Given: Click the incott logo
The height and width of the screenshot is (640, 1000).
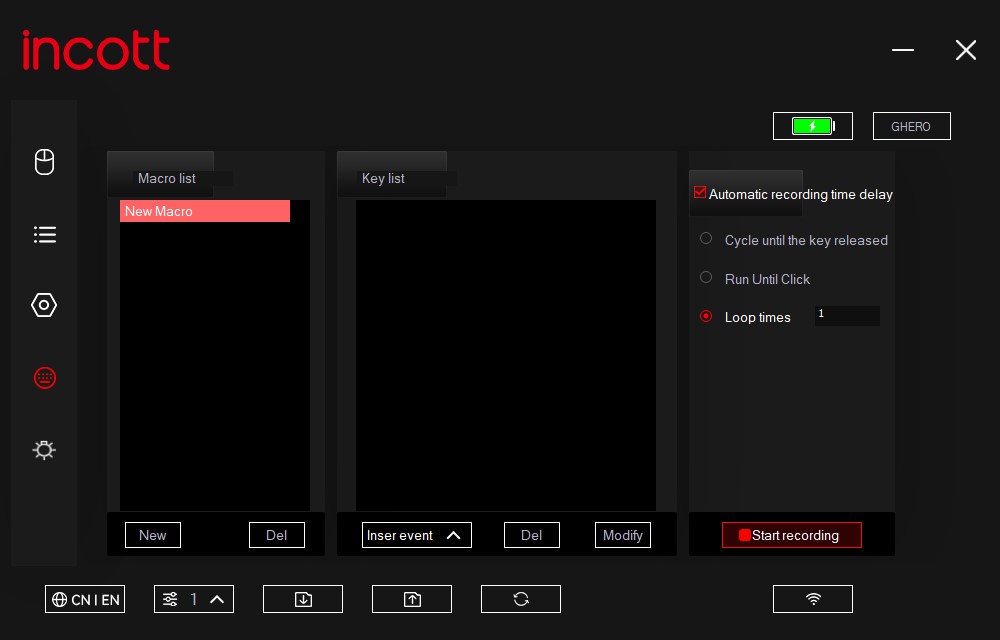Looking at the screenshot, I should tap(96, 50).
